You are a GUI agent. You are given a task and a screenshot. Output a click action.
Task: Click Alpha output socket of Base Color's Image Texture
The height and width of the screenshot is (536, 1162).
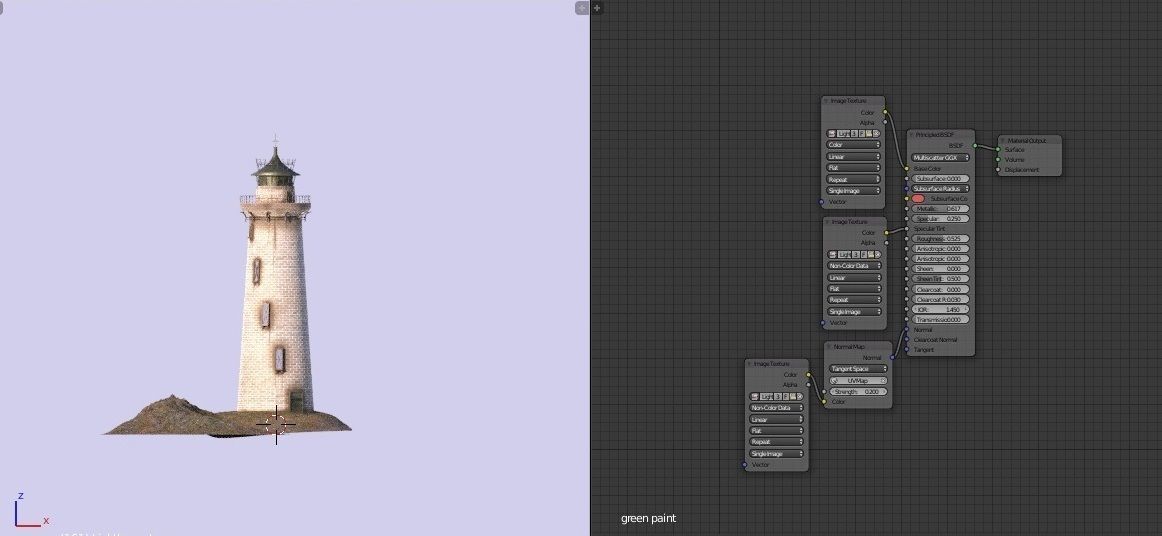(886, 122)
